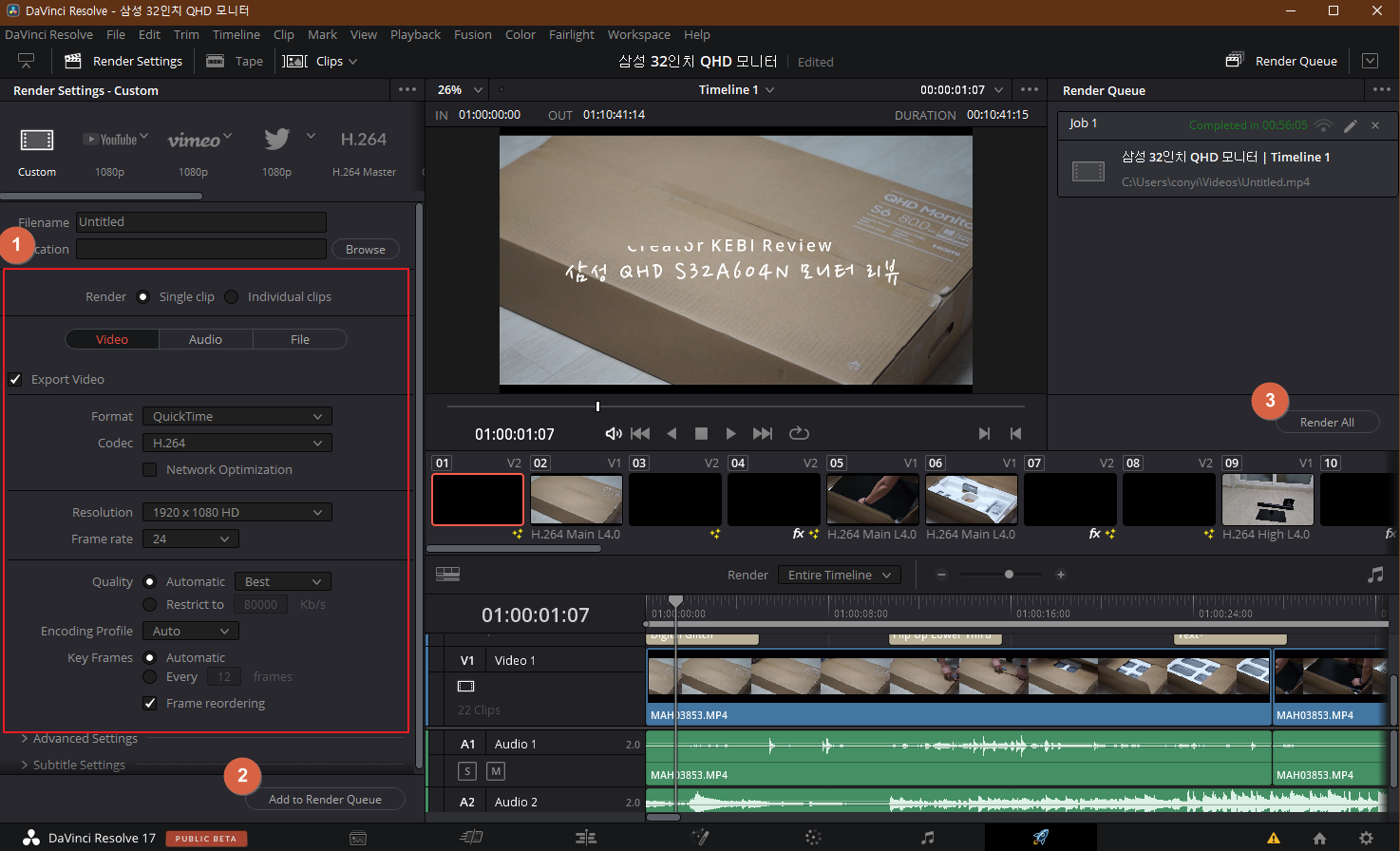Switch to Audio settings tab
Image resolution: width=1400 pixels, height=851 pixels.
point(205,339)
